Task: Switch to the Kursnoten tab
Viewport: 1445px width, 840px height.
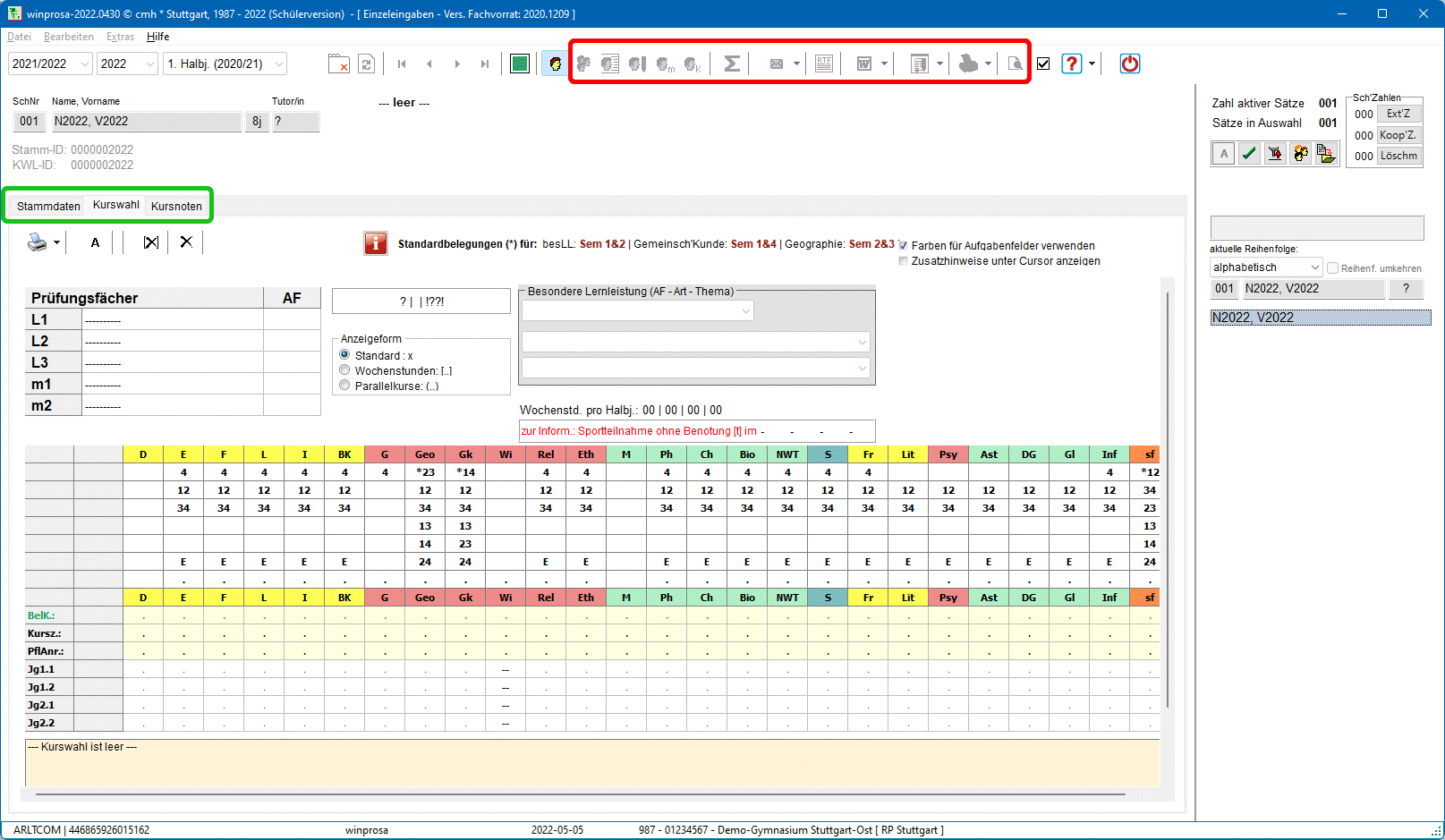Action: pyautogui.click(x=176, y=206)
